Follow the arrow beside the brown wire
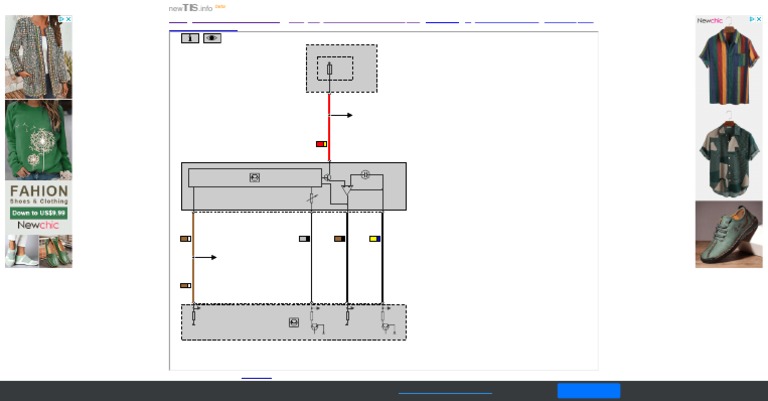The height and width of the screenshot is (401, 768). tap(205, 258)
